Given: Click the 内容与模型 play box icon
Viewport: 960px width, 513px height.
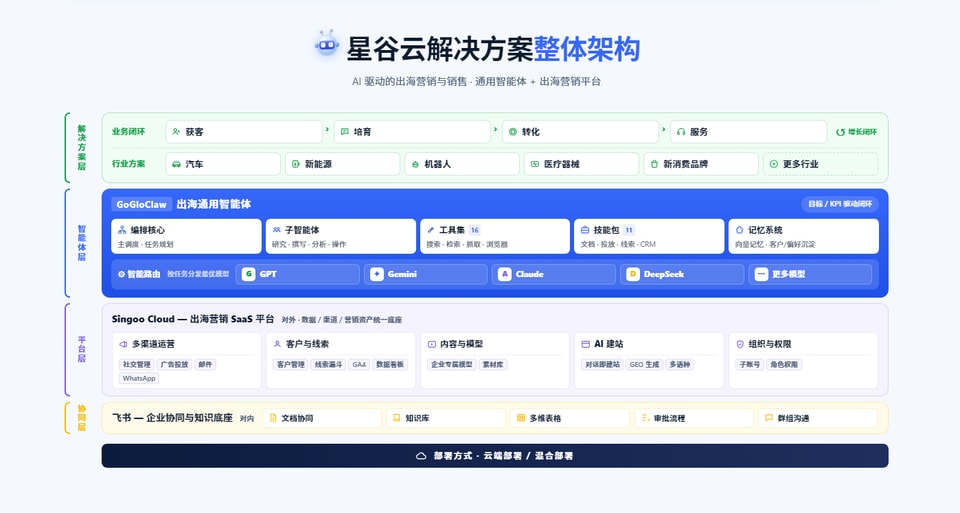Looking at the screenshot, I should click(x=432, y=344).
